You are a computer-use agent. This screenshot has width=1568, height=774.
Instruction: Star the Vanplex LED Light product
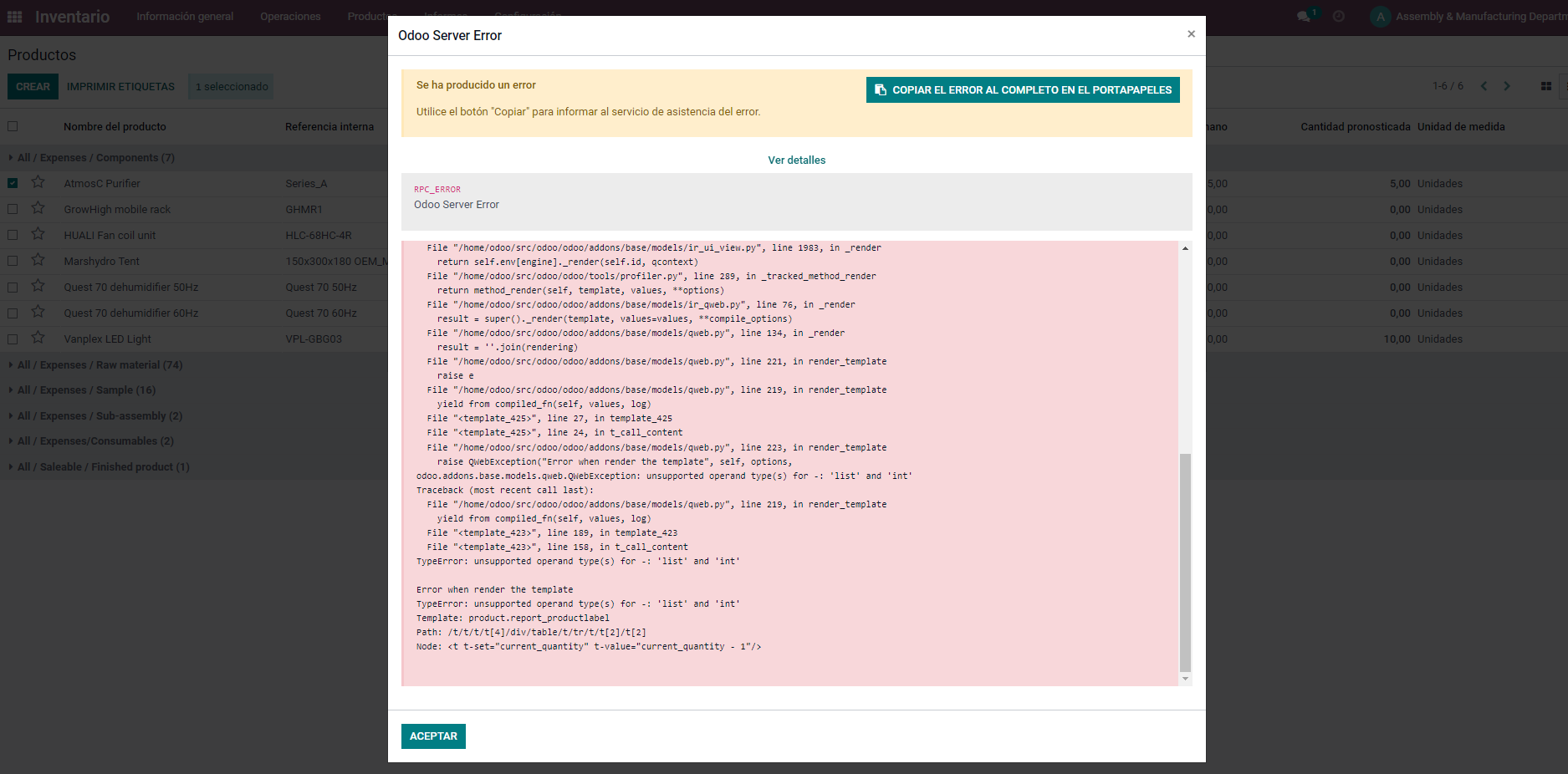coord(38,338)
